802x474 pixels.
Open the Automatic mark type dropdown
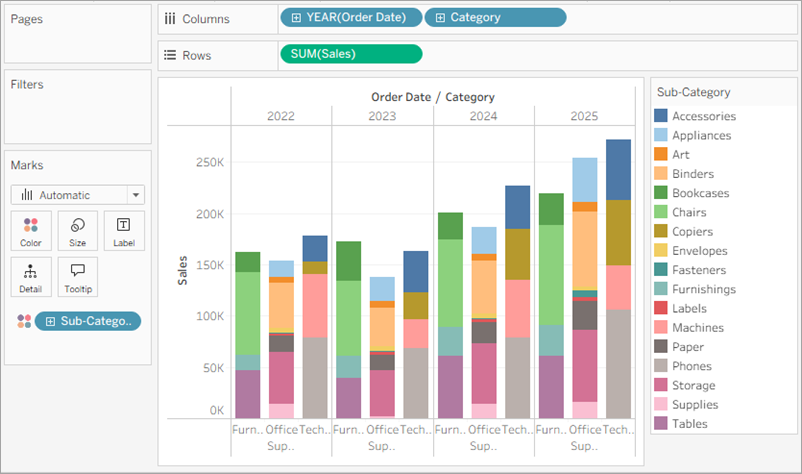tap(136, 195)
